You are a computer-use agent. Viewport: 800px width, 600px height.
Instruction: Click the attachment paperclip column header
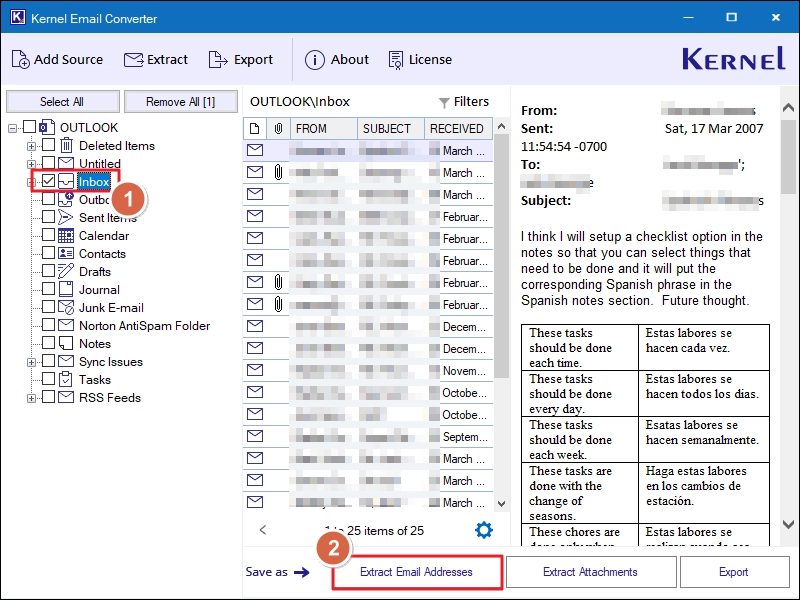(x=278, y=129)
